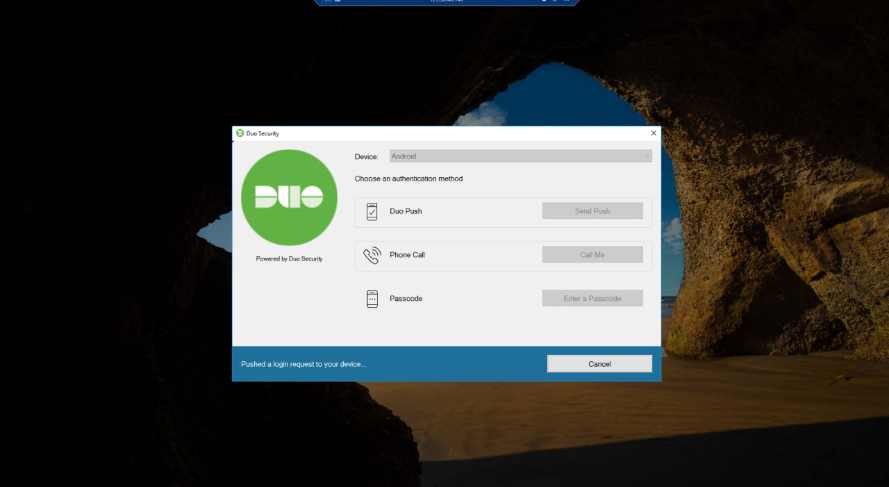Click the large green Duo logo

(x=289, y=197)
